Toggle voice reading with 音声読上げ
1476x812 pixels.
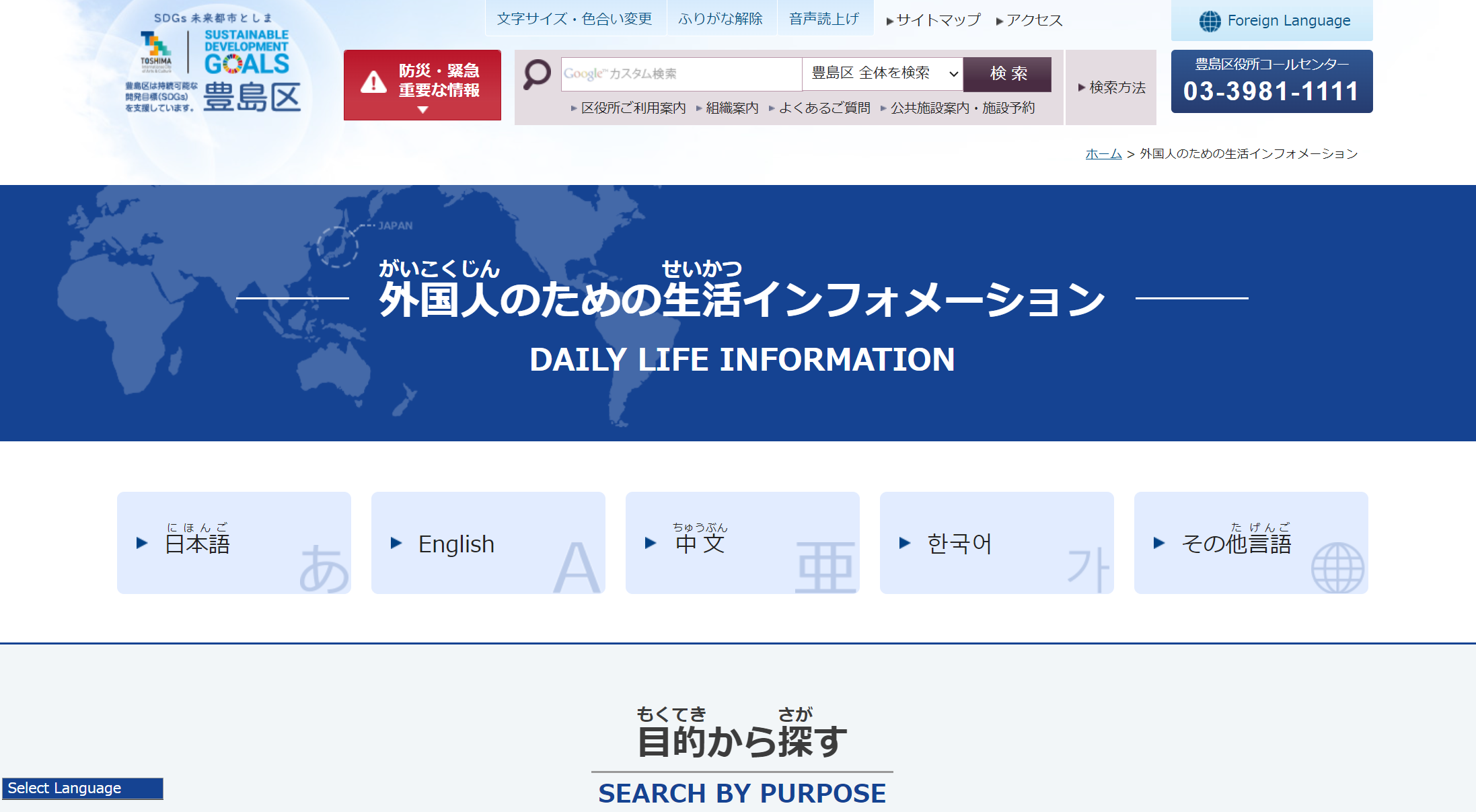[x=824, y=19]
